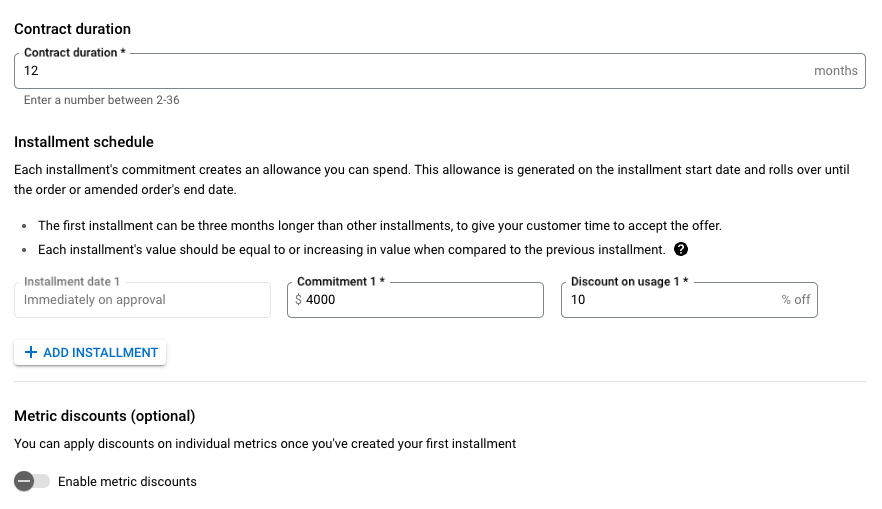Click the ADD INSTALLMENT button
The height and width of the screenshot is (509, 882).
click(x=90, y=353)
